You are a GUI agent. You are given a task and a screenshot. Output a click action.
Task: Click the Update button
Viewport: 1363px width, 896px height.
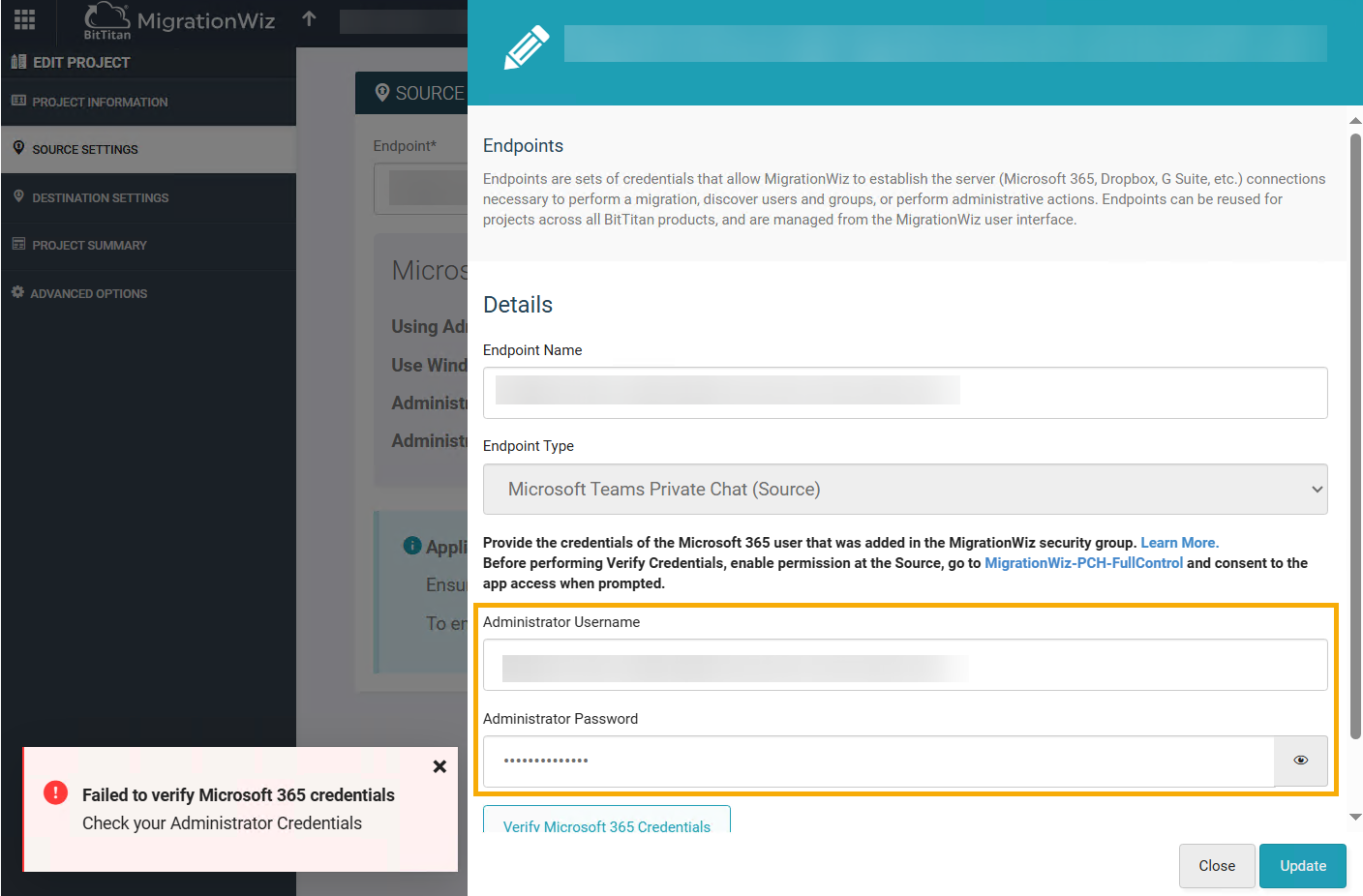point(1303,866)
